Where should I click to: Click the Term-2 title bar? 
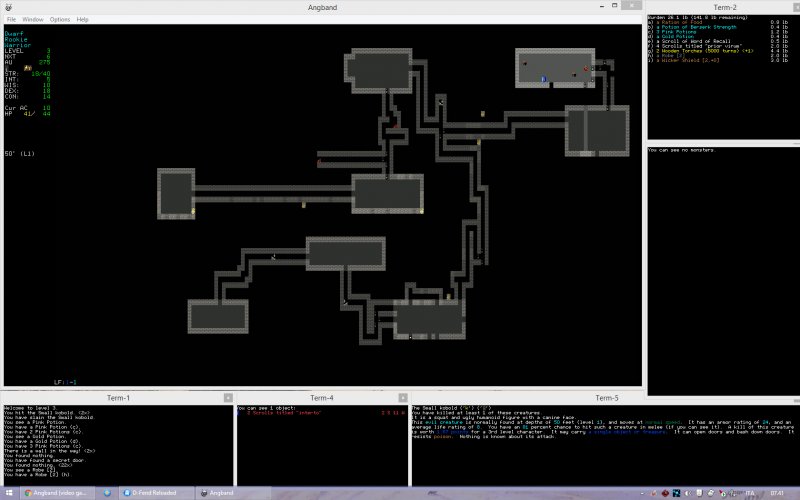pyautogui.click(x=724, y=7)
